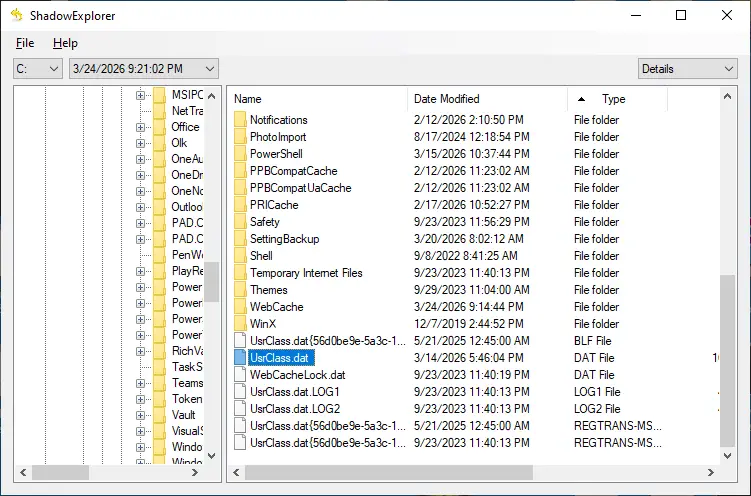Click the PlayRe folder in the tree
Viewport: 751px width, 496px height.
(x=187, y=271)
